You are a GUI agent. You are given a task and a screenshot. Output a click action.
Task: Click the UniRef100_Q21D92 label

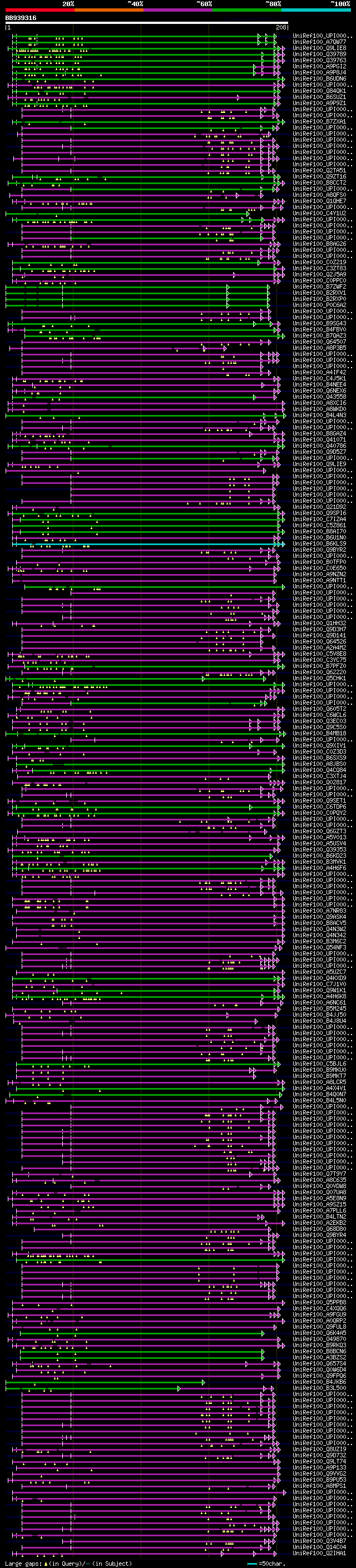pyautogui.click(x=319, y=507)
